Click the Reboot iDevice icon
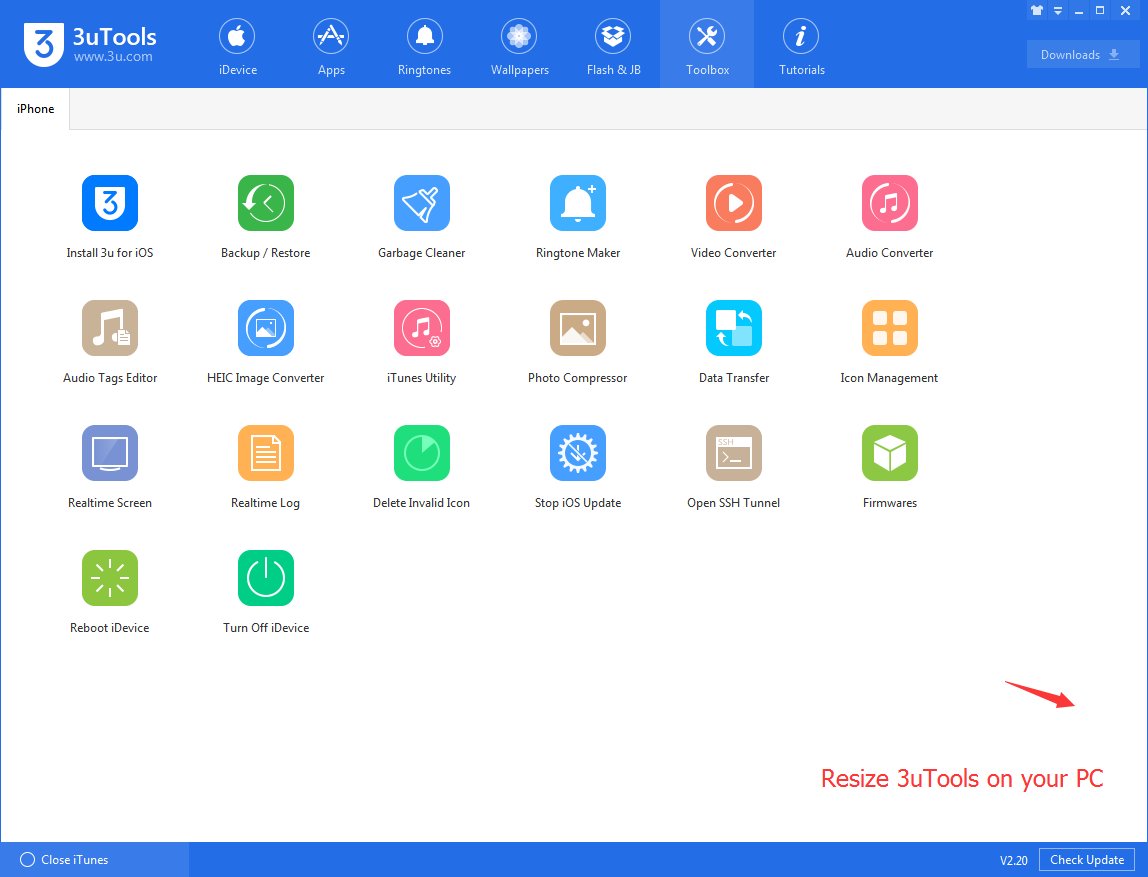Image resolution: width=1148 pixels, height=877 pixels. (110, 578)
